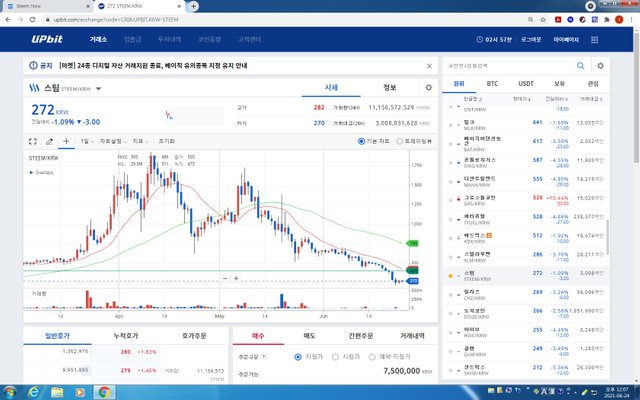The image size is (640, 400).
Task: Expand the STEEM/KRW market selector arrow
Action: coord(98,89)
